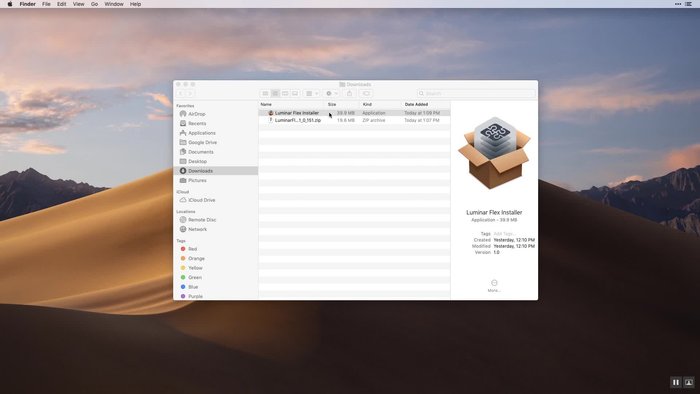Open Remote Disc in the sidebar
Viewport: 700px width, 394px height.
[202, 220]
